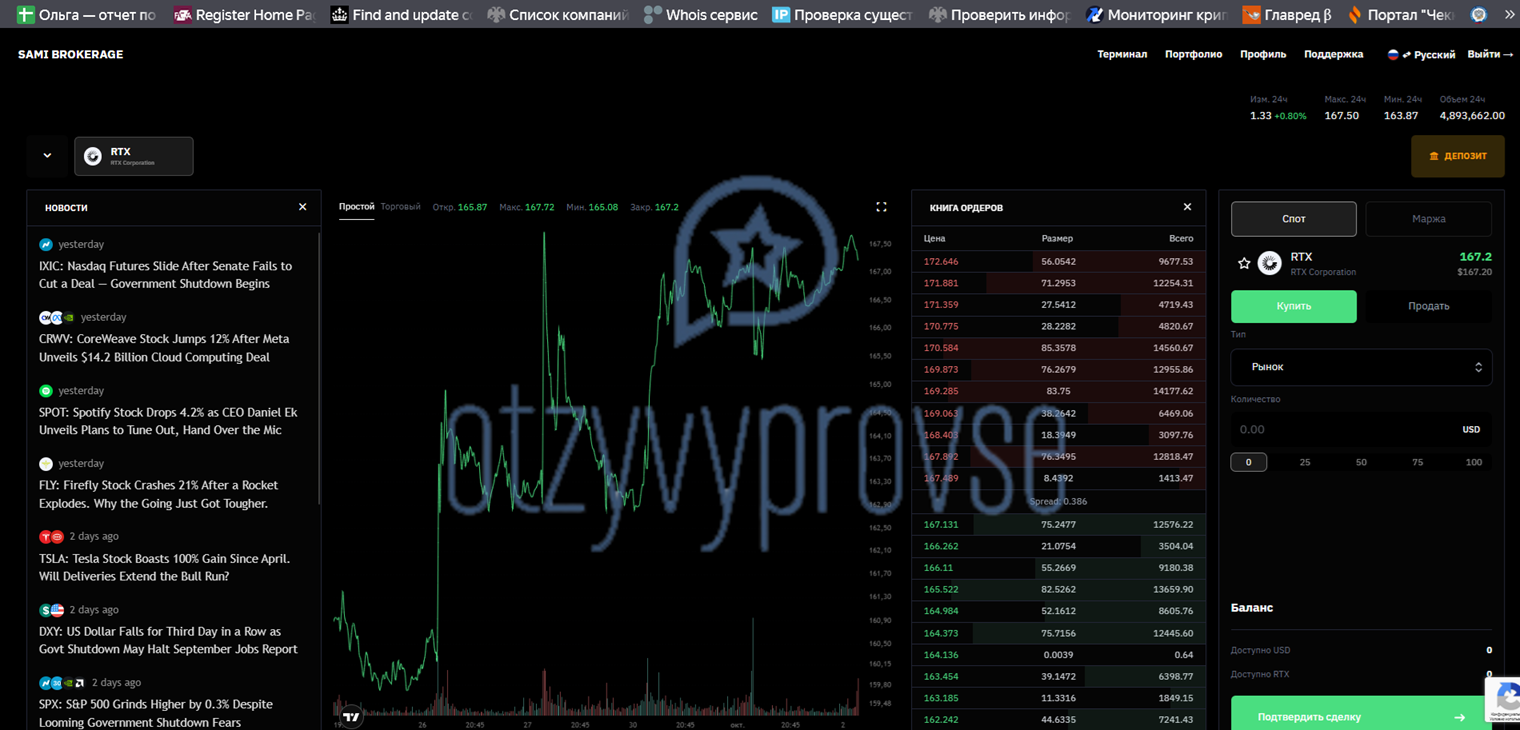Open the 'Главред β' bookmark

pos(1287,15)
